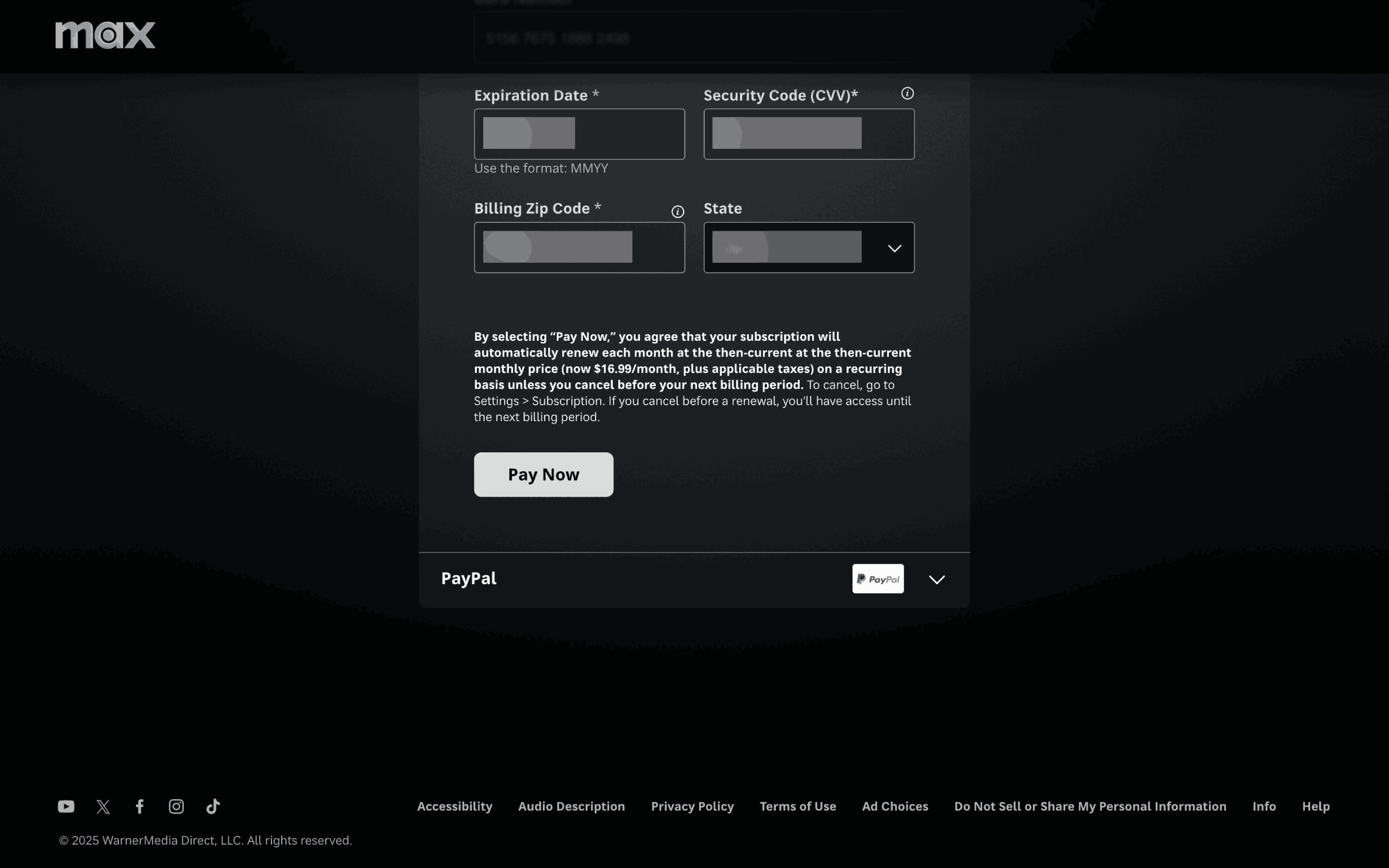Open the X (Twitter) social icon
The image size is (1389, 868).
coord(103,806)
